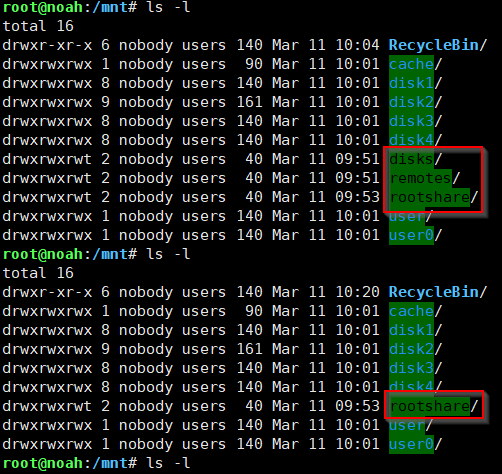Click 'nobody' owner on disks row
The height and width of the screenshot is (474, 502).
pyautogui.click(x=146, y=159)
